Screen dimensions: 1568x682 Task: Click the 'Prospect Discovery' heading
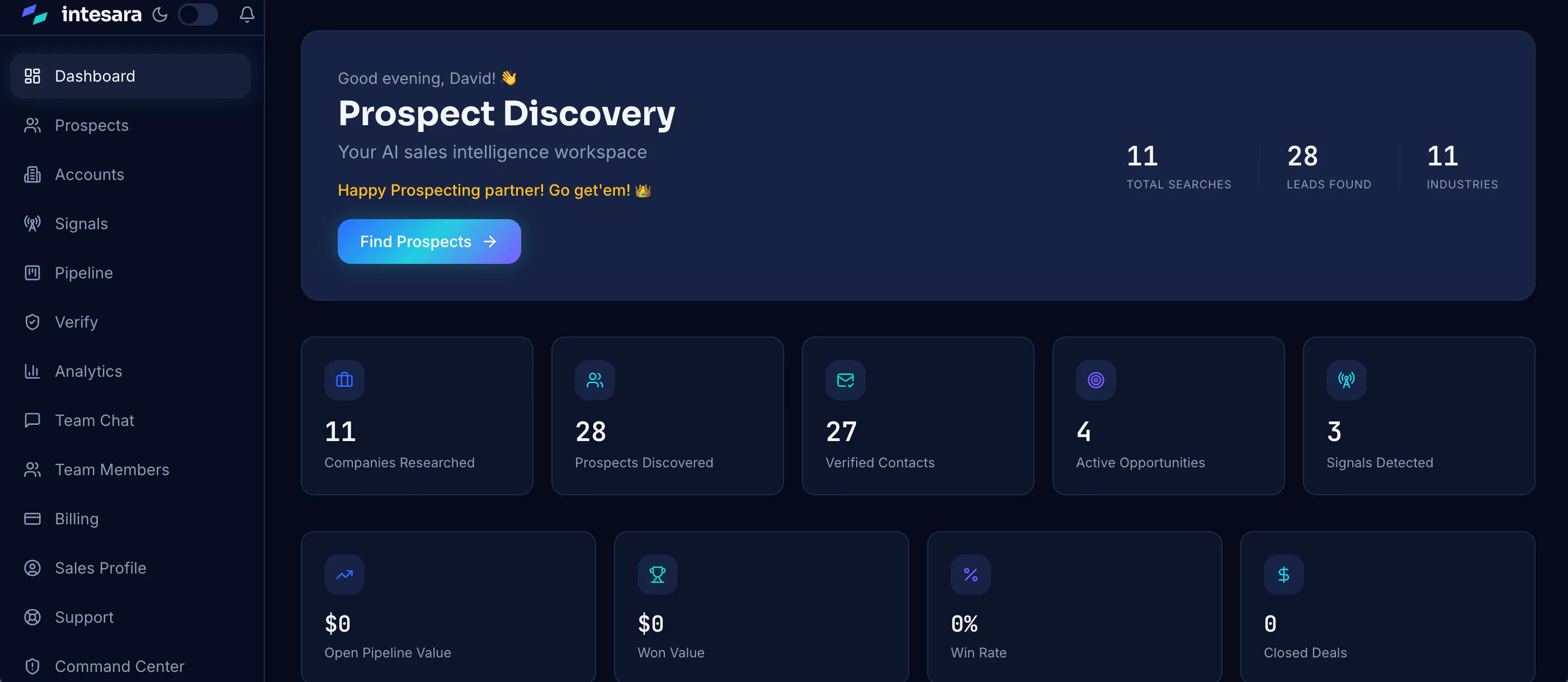click(x=507, y=114)
